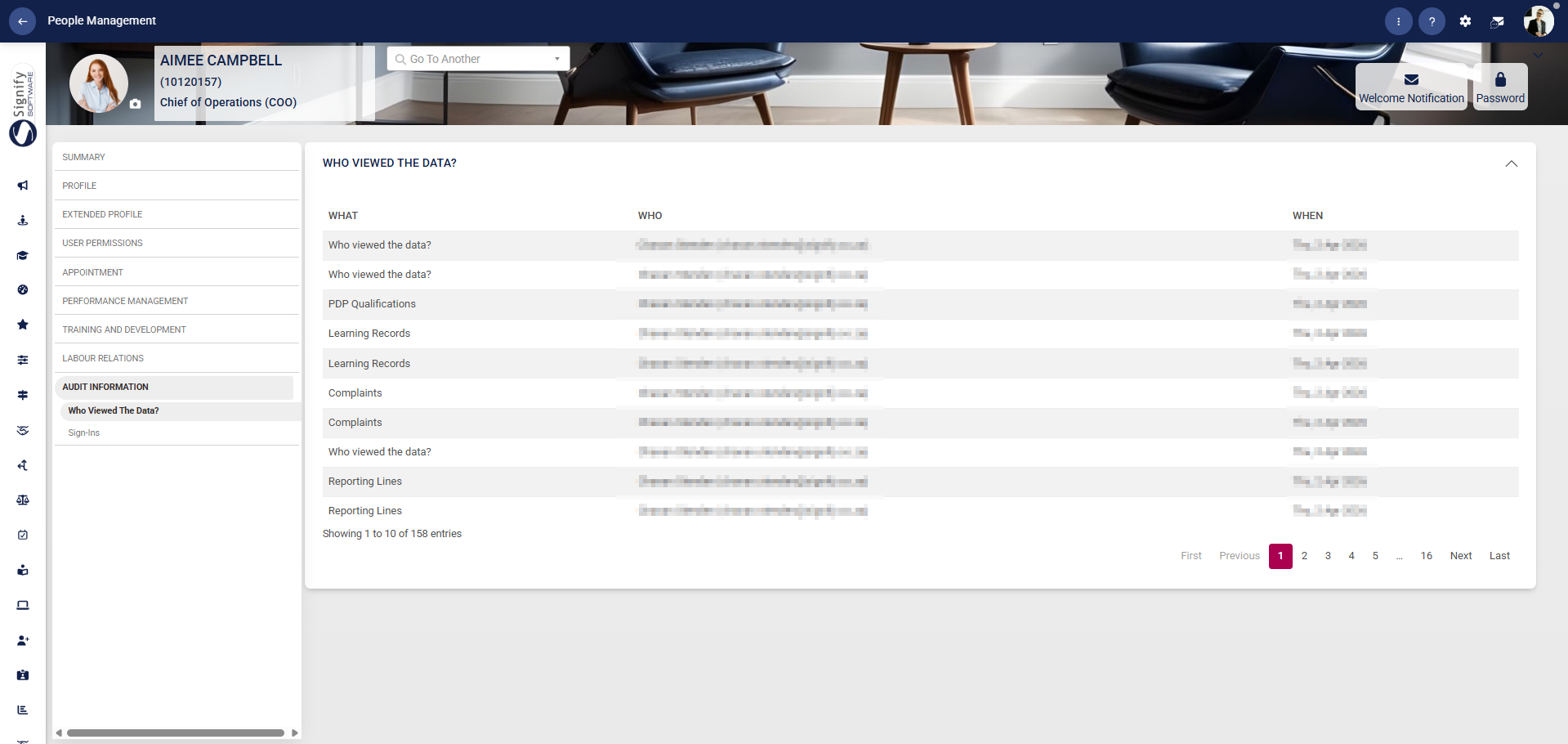
Task: Switch to the User Permissions section
Action: click(x=102, y=243)
